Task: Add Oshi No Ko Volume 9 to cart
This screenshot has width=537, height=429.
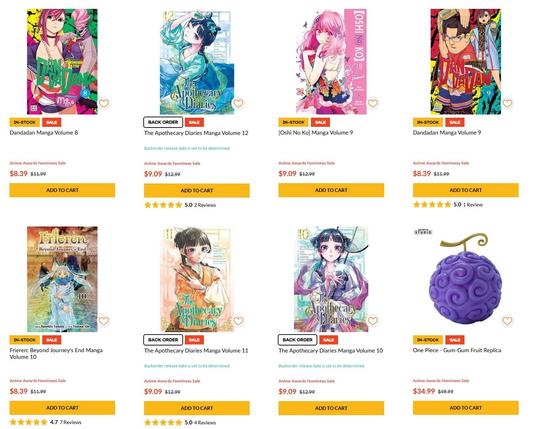Action: [x=331, y=190]
